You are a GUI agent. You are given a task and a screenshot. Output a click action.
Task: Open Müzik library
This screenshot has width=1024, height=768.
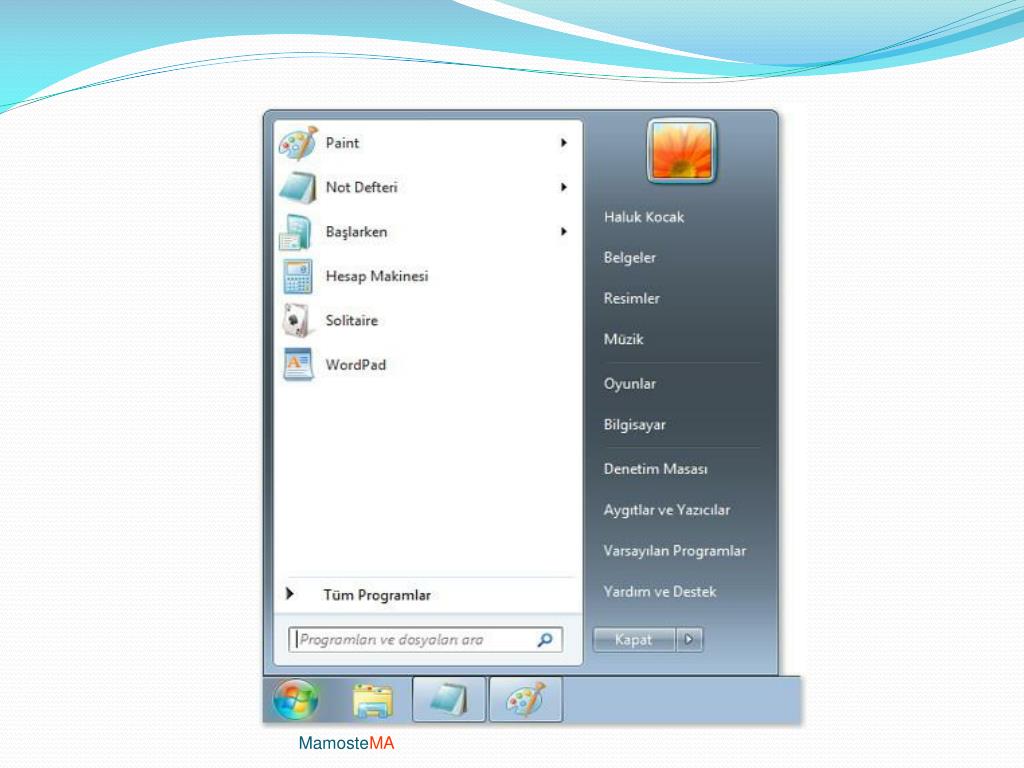624,339
